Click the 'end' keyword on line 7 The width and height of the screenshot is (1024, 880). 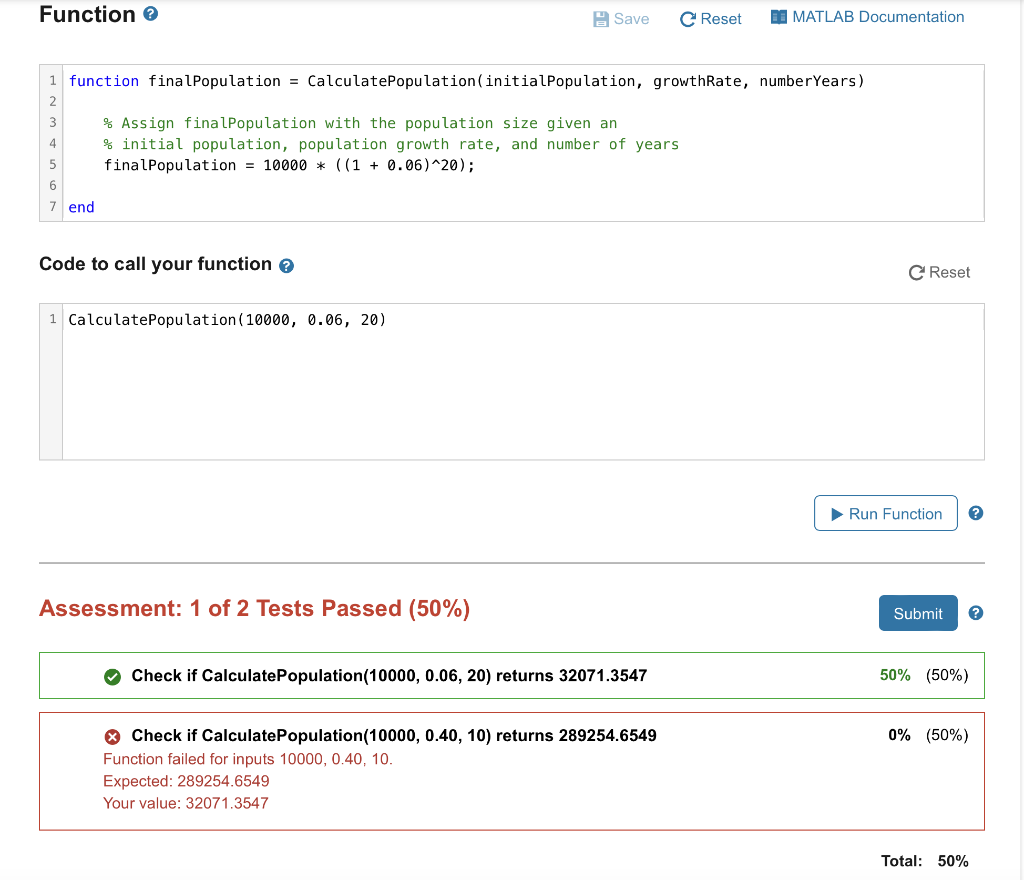[x=82, y=207]
